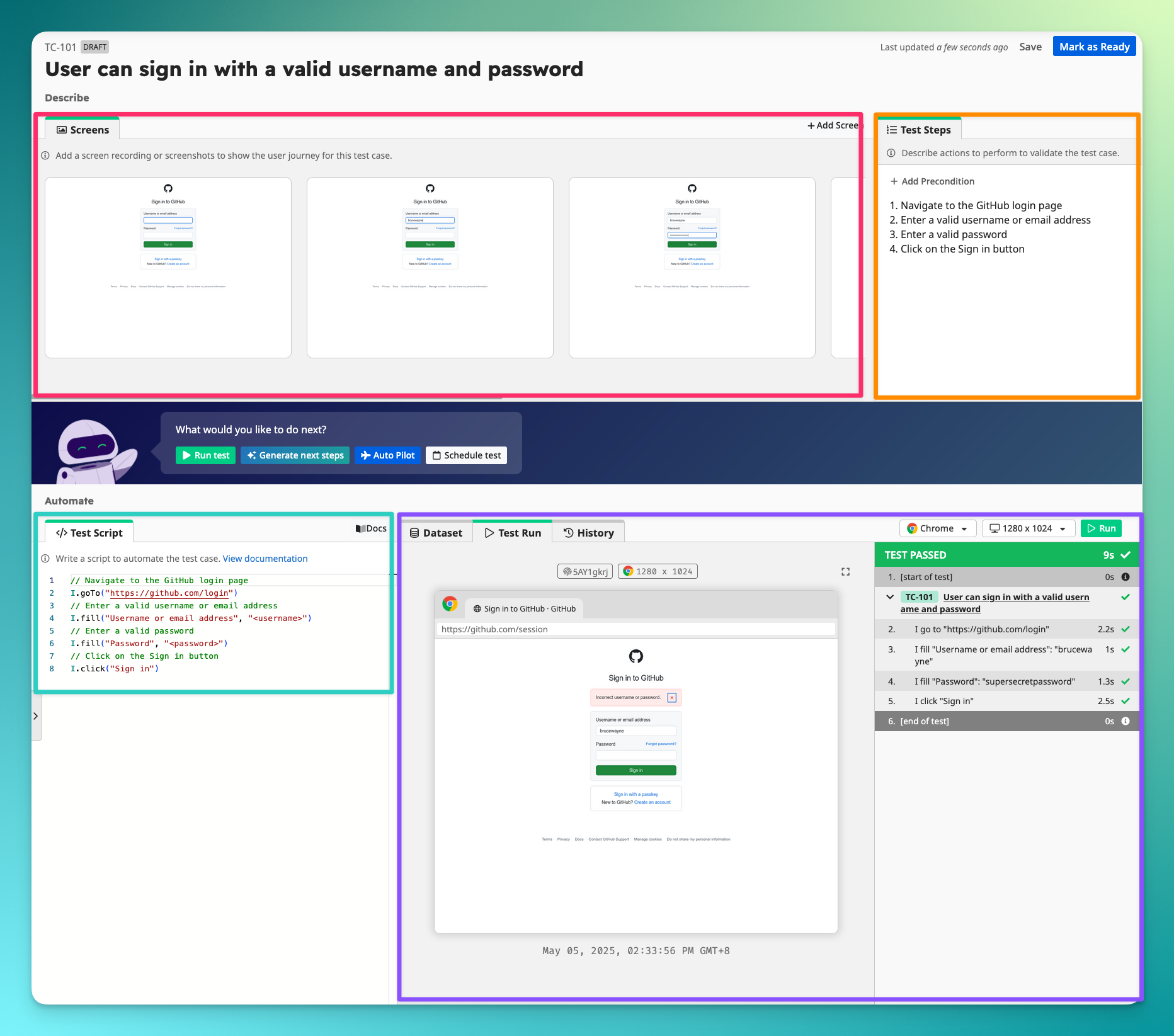Click the 'Sign in to GitHub' preview browser tab
This screenshot has height=1036, width=1174.
click(x=524, y=608)
